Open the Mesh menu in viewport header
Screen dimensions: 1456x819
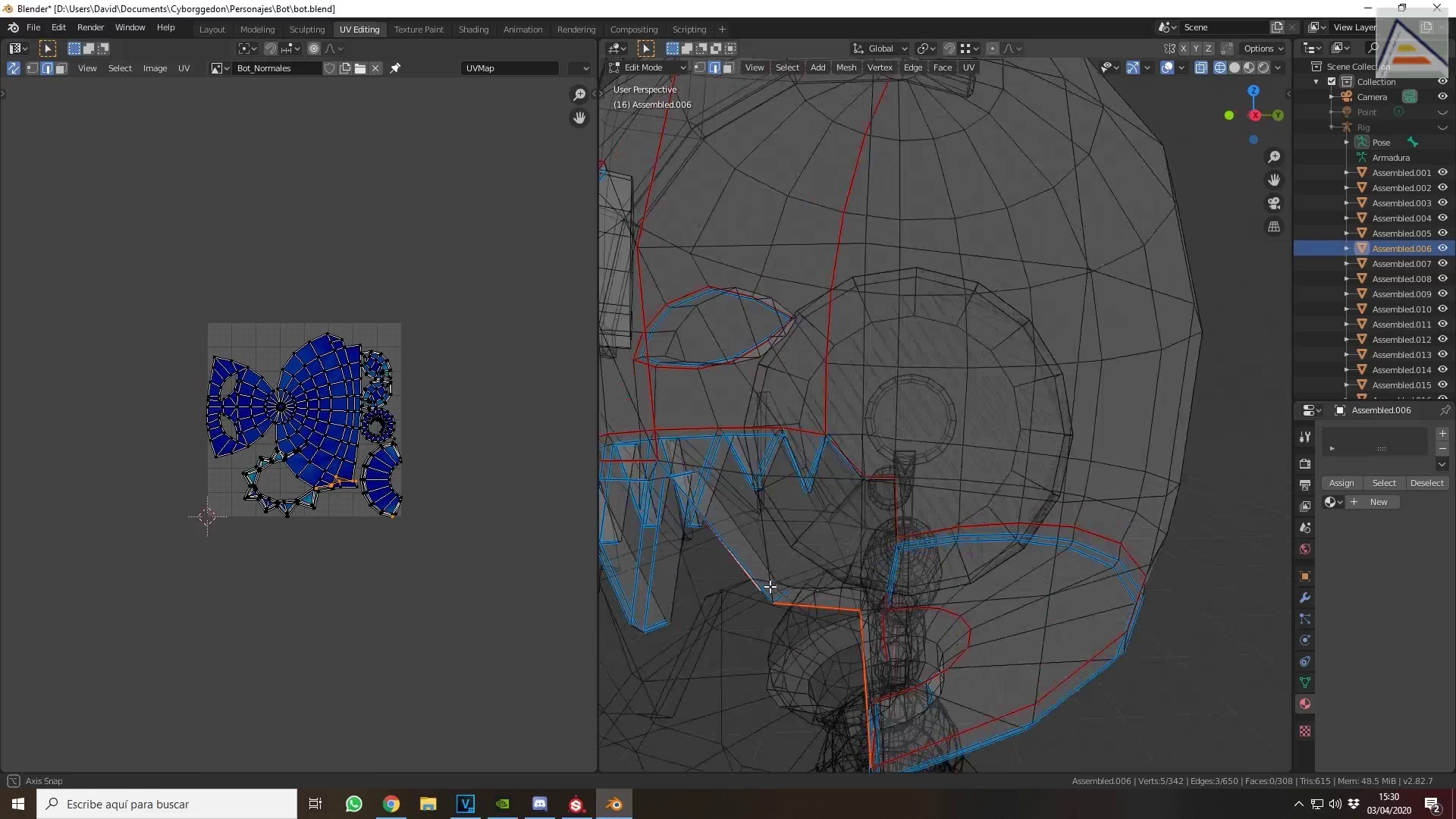click(x=846, y=67)
